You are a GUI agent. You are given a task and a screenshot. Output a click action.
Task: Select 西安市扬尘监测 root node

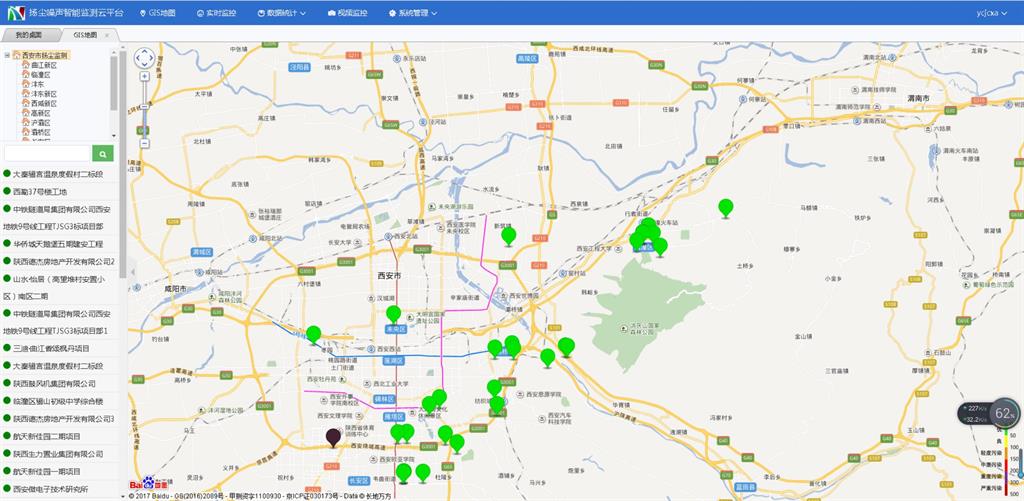46,56
